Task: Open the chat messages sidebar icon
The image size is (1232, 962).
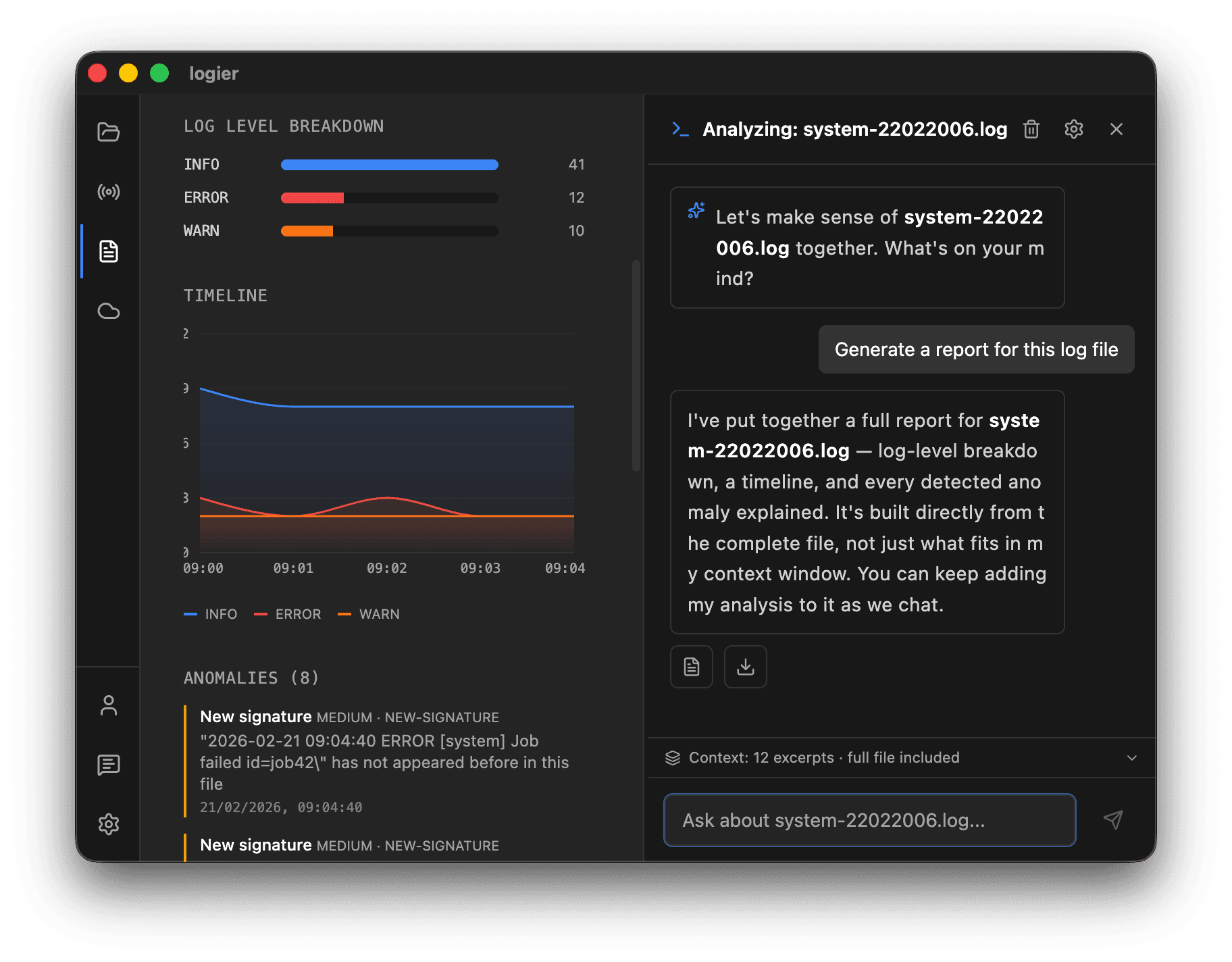Action: tap(108, 765)
